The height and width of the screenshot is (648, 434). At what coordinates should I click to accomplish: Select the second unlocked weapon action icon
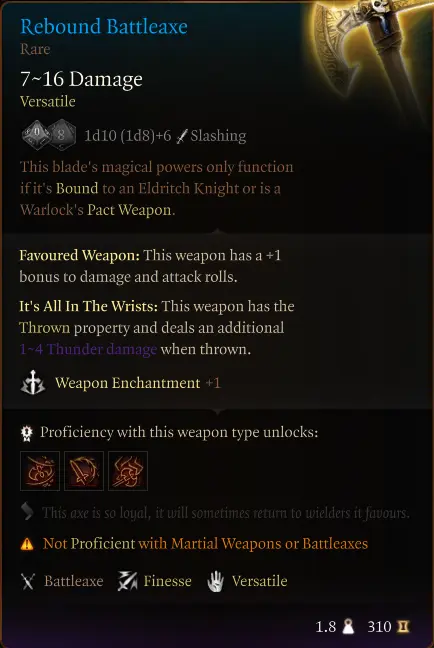tap(84, 471)
